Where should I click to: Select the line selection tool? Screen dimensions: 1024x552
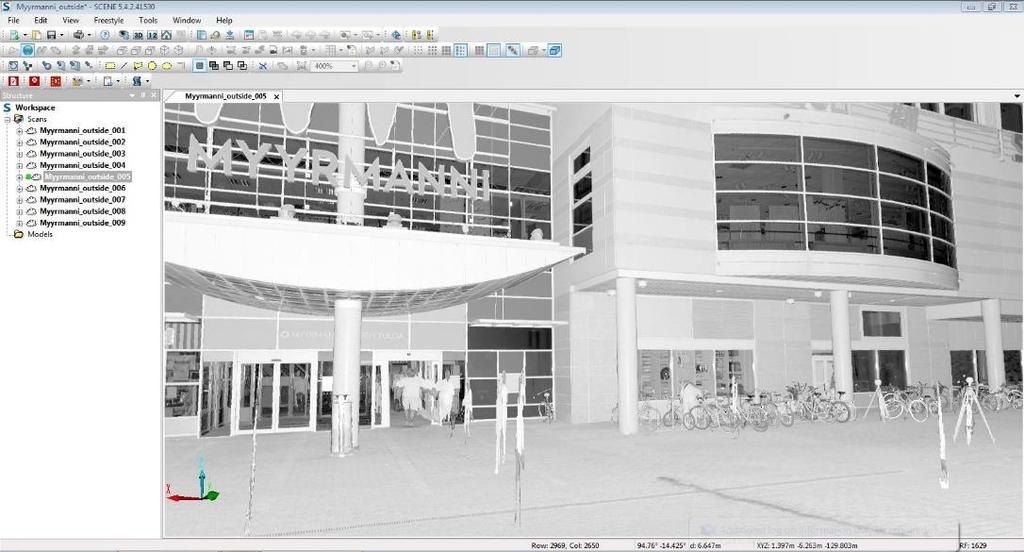(124, 65)
